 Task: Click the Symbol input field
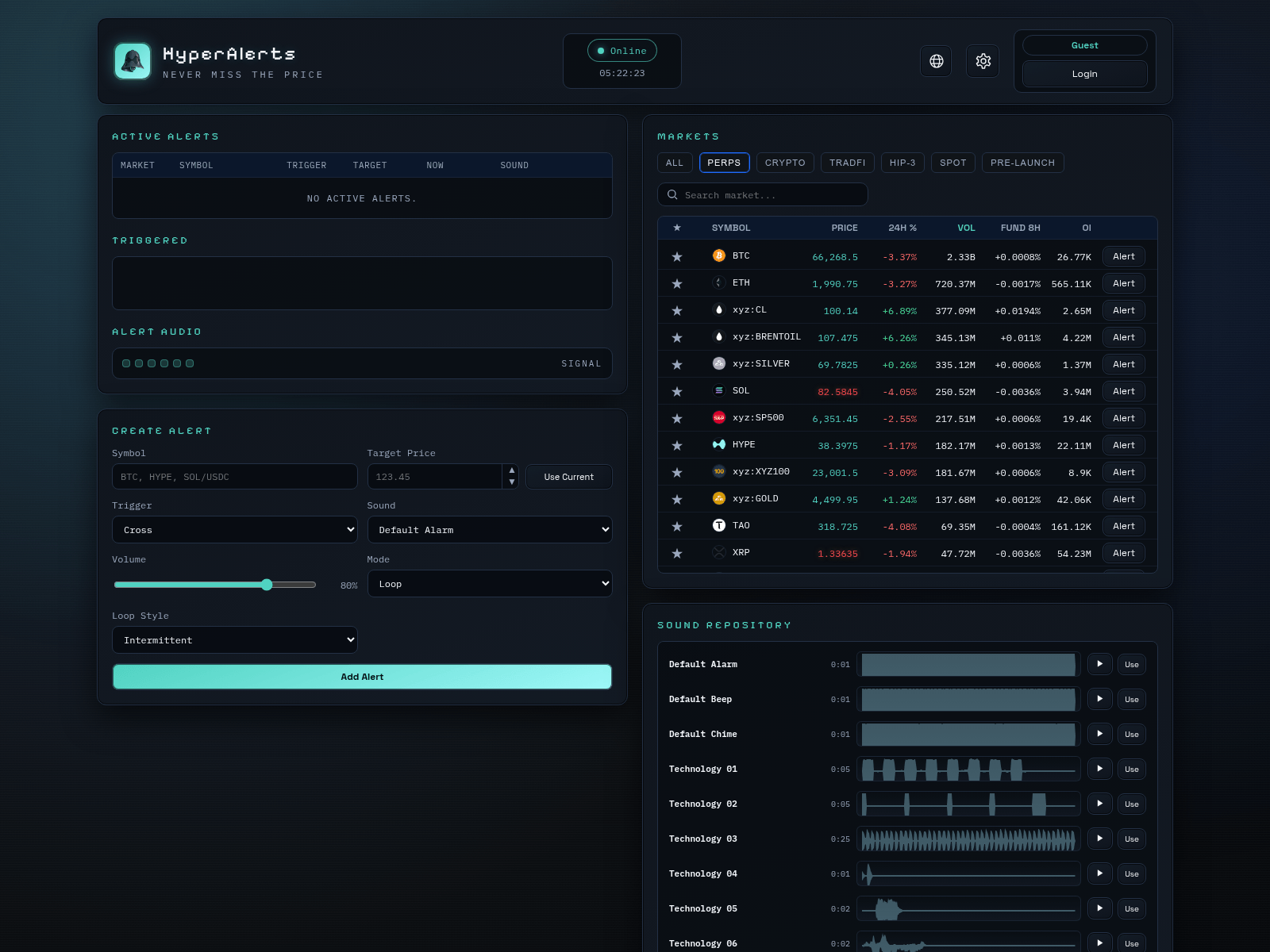235,477
